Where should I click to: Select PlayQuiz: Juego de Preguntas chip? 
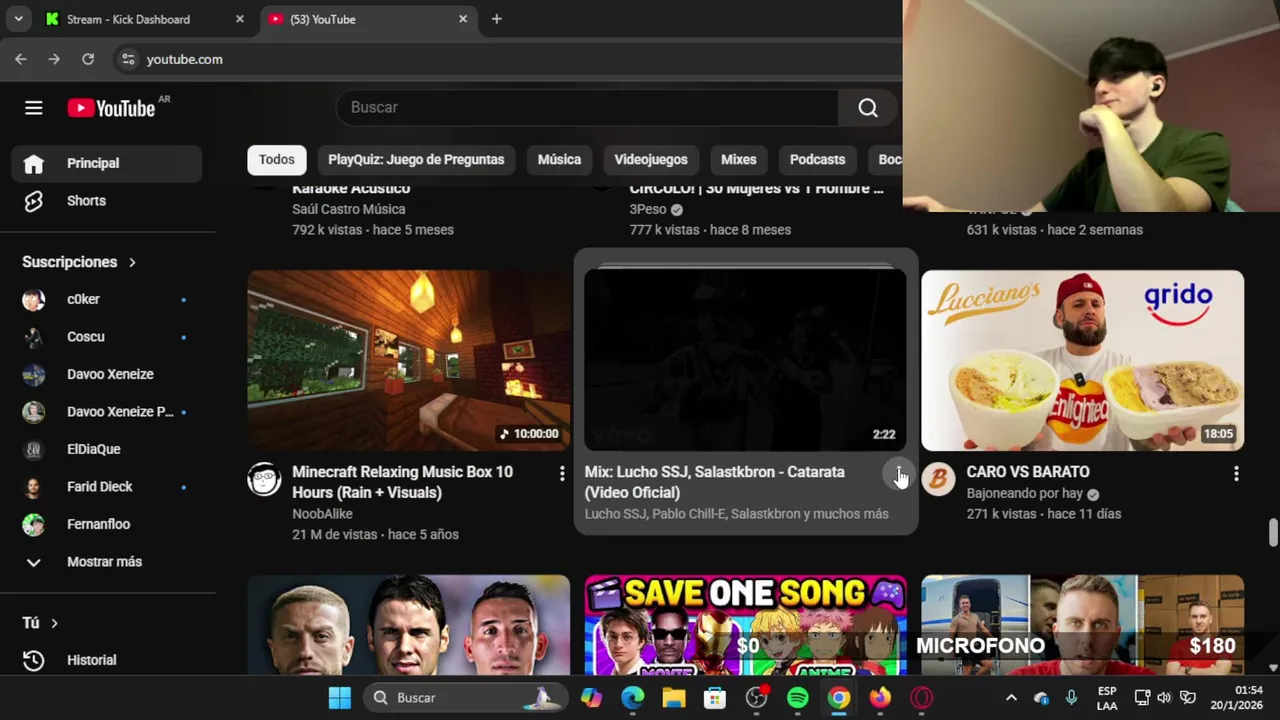pos(416,160)
